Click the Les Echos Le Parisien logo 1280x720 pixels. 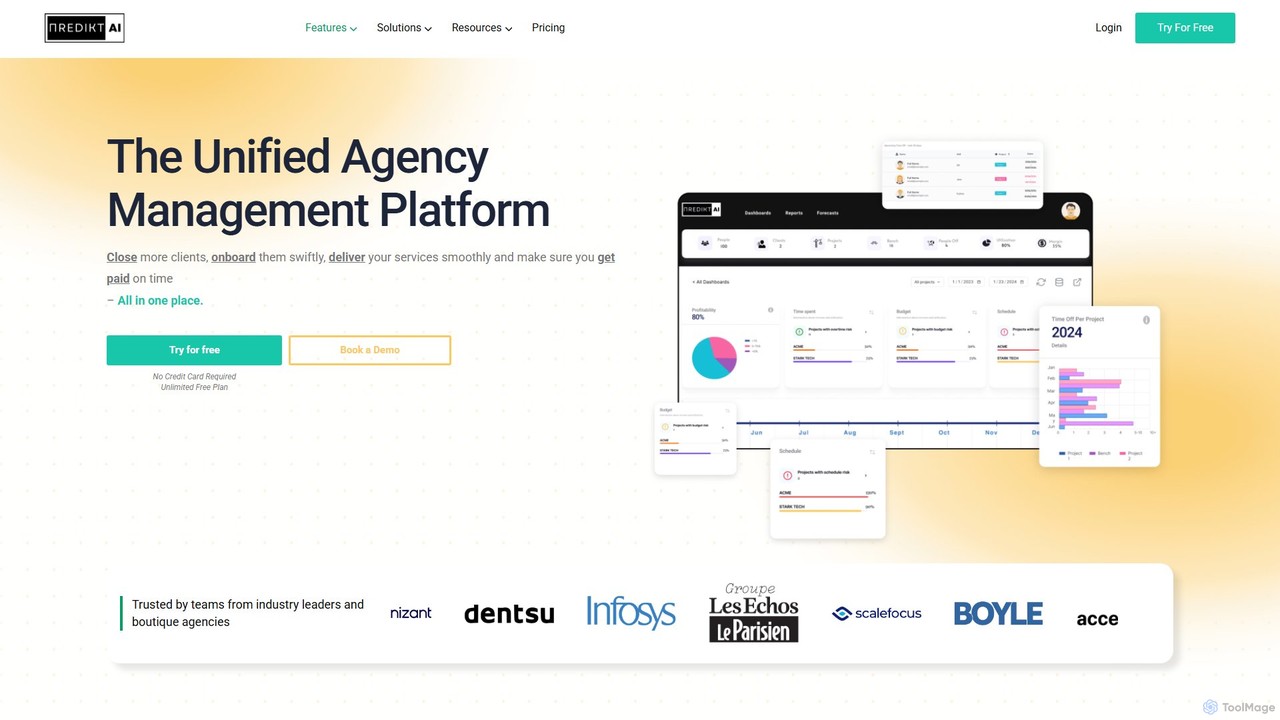pyautogui.click(x=754, y=612)
